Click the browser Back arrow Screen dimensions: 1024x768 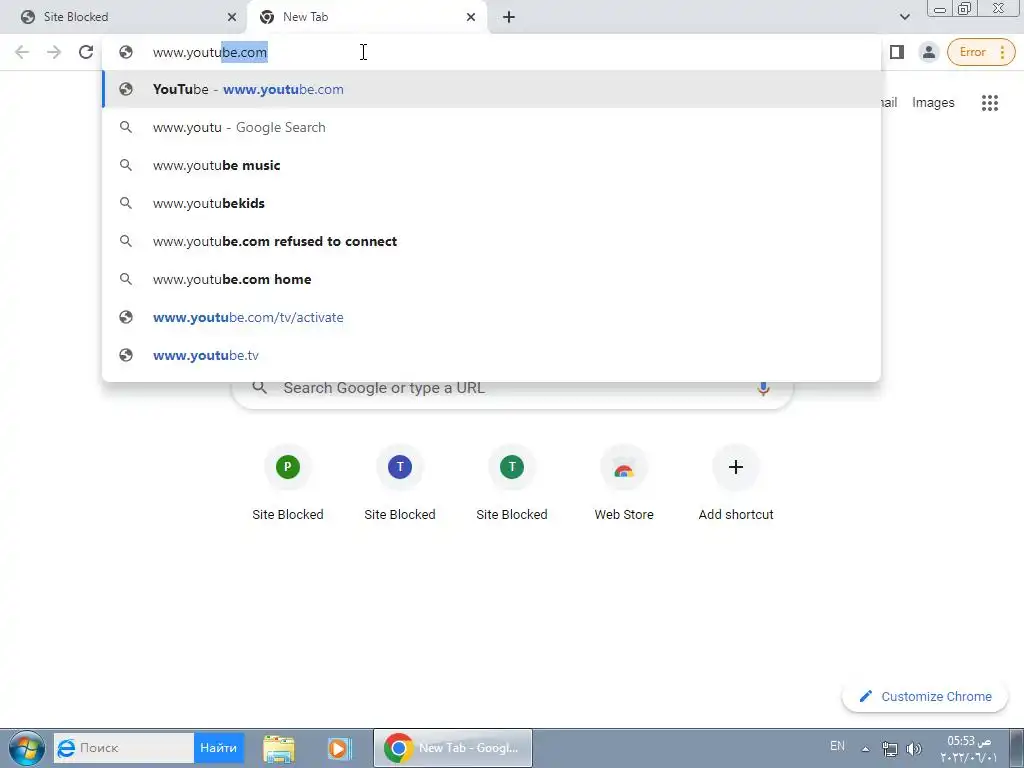point(22,52)
